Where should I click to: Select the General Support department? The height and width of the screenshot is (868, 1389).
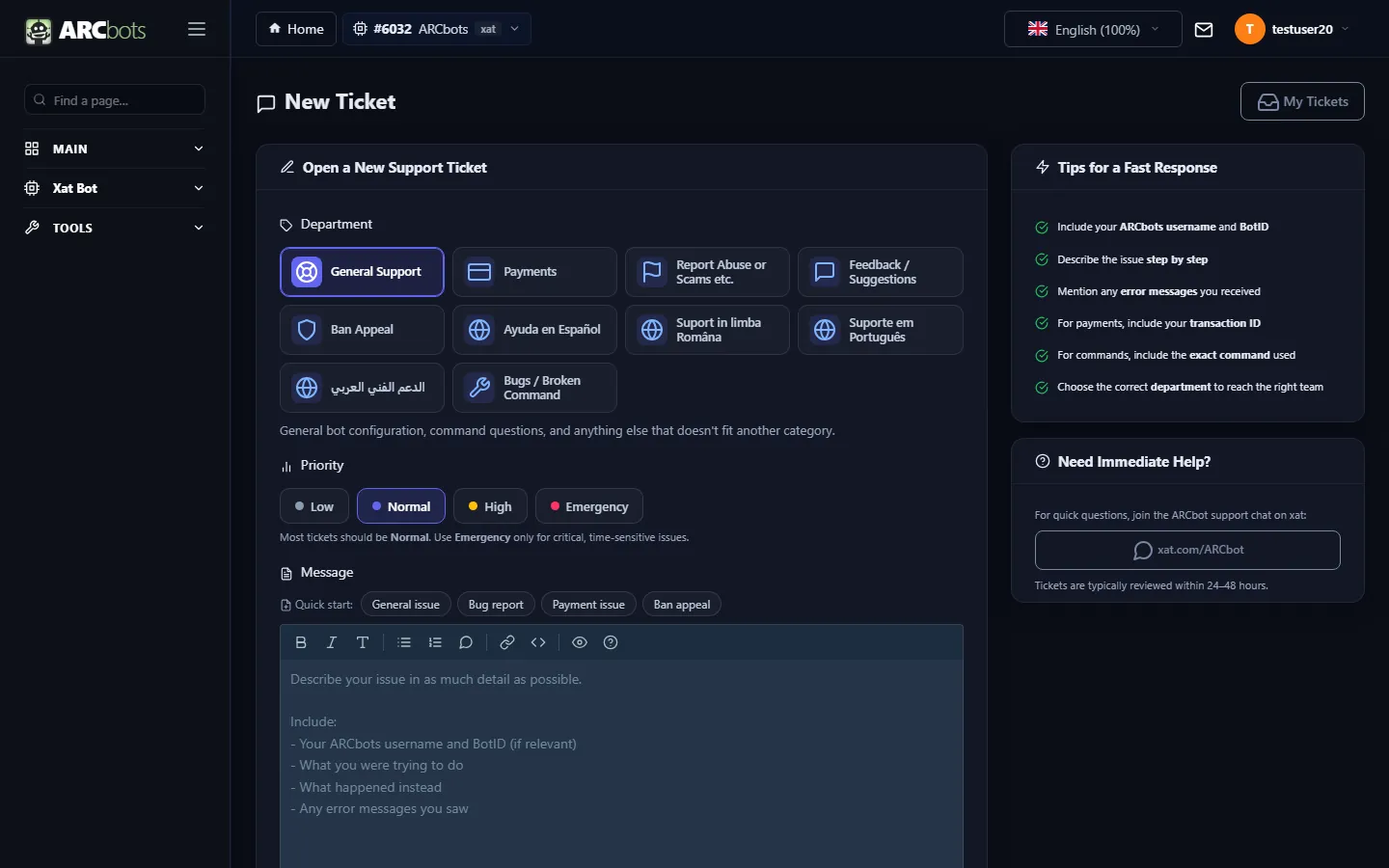[x=362, y=272]
